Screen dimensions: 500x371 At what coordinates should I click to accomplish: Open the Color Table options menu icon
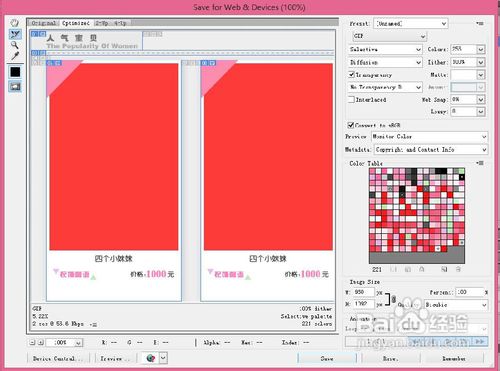[x=480, y=163]
